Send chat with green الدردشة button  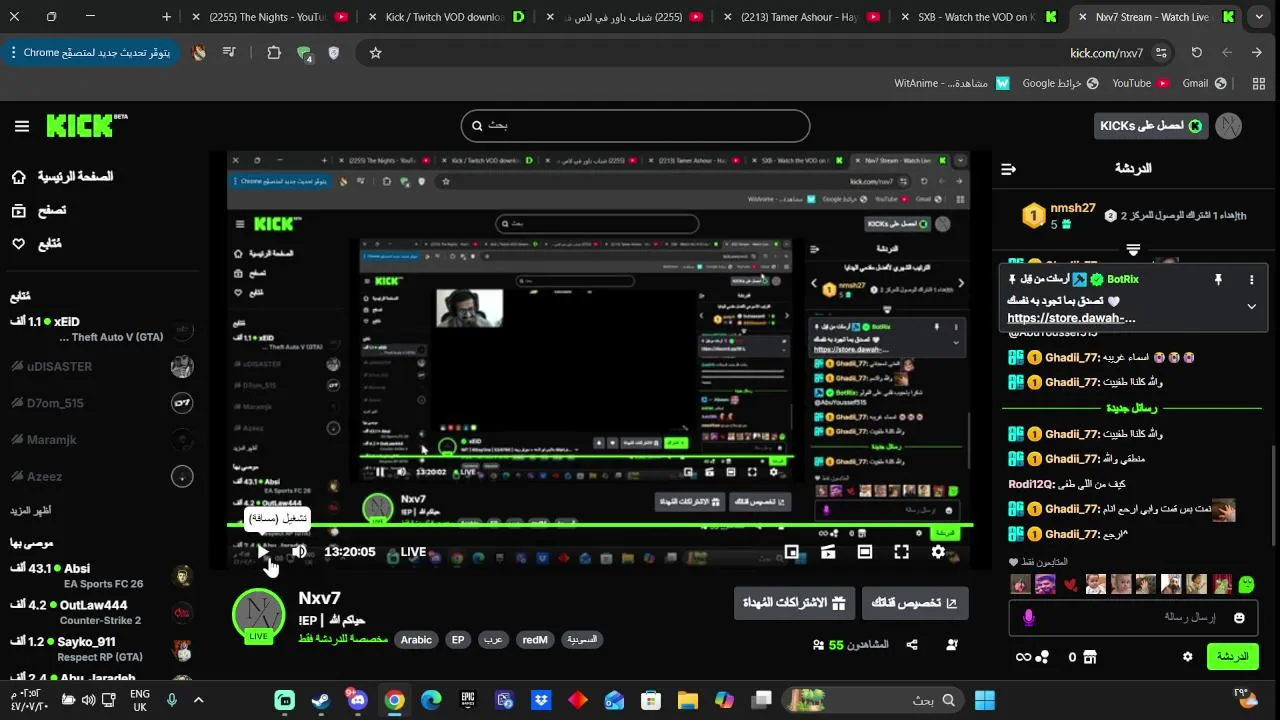[x=1233, y=657]
